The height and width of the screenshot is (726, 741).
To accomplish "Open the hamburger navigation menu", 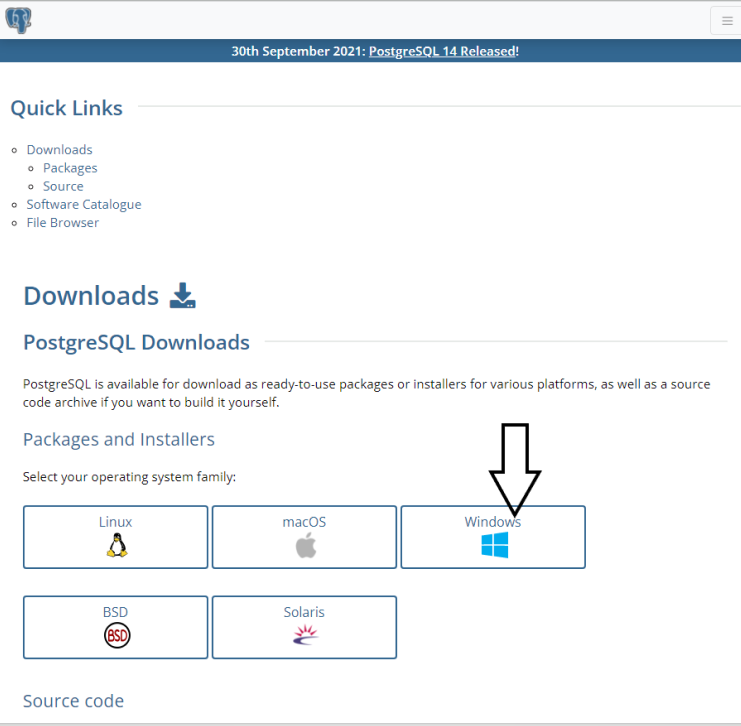I will tap(727, 21).
